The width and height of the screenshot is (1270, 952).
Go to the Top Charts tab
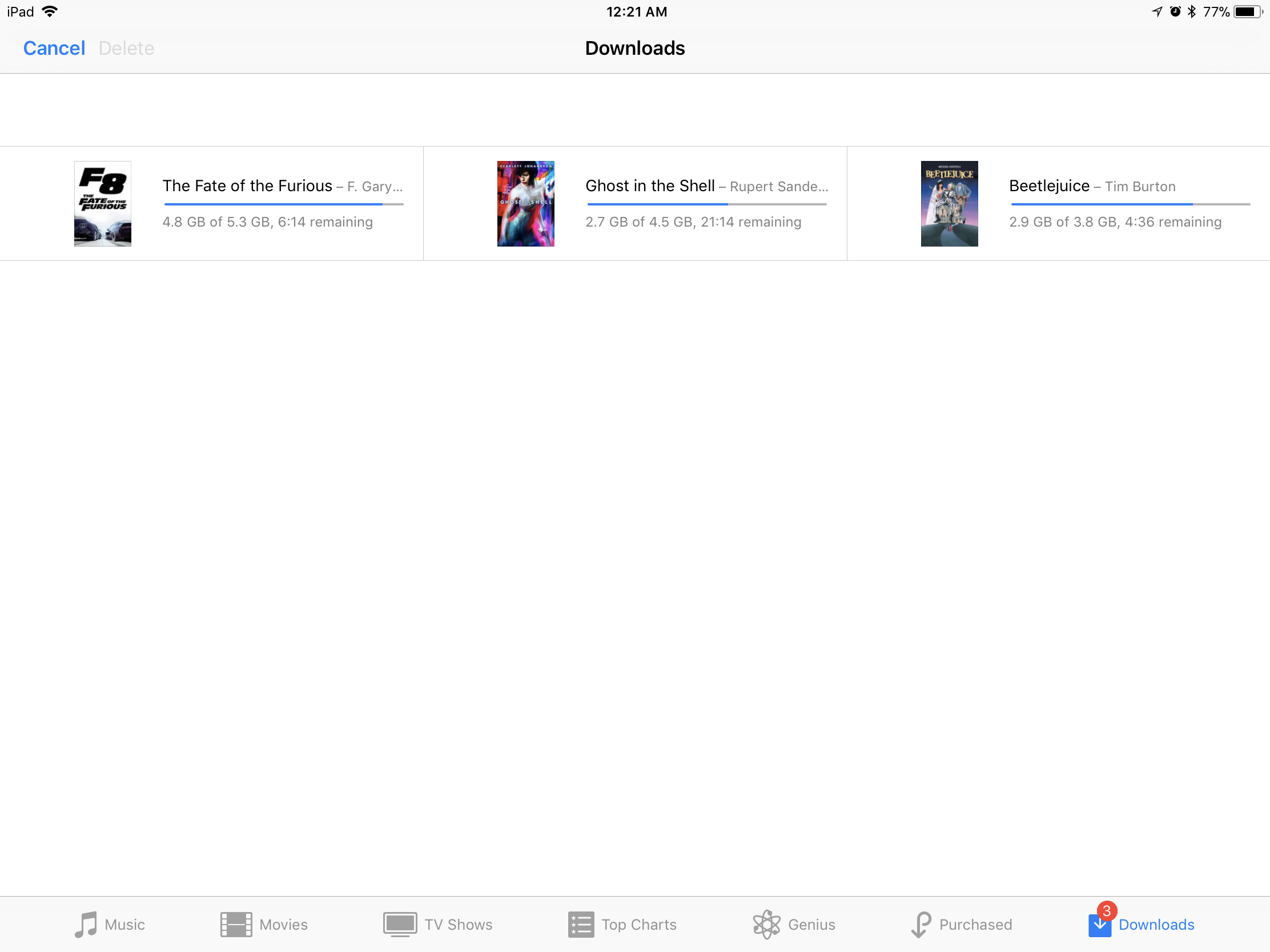[x=622, y=925]
